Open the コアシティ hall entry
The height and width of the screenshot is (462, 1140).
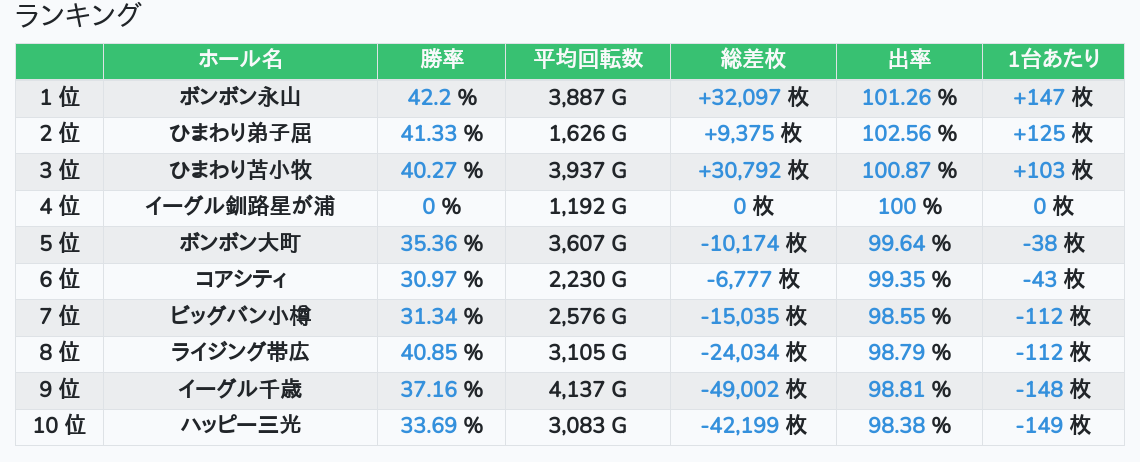[240, 280]
